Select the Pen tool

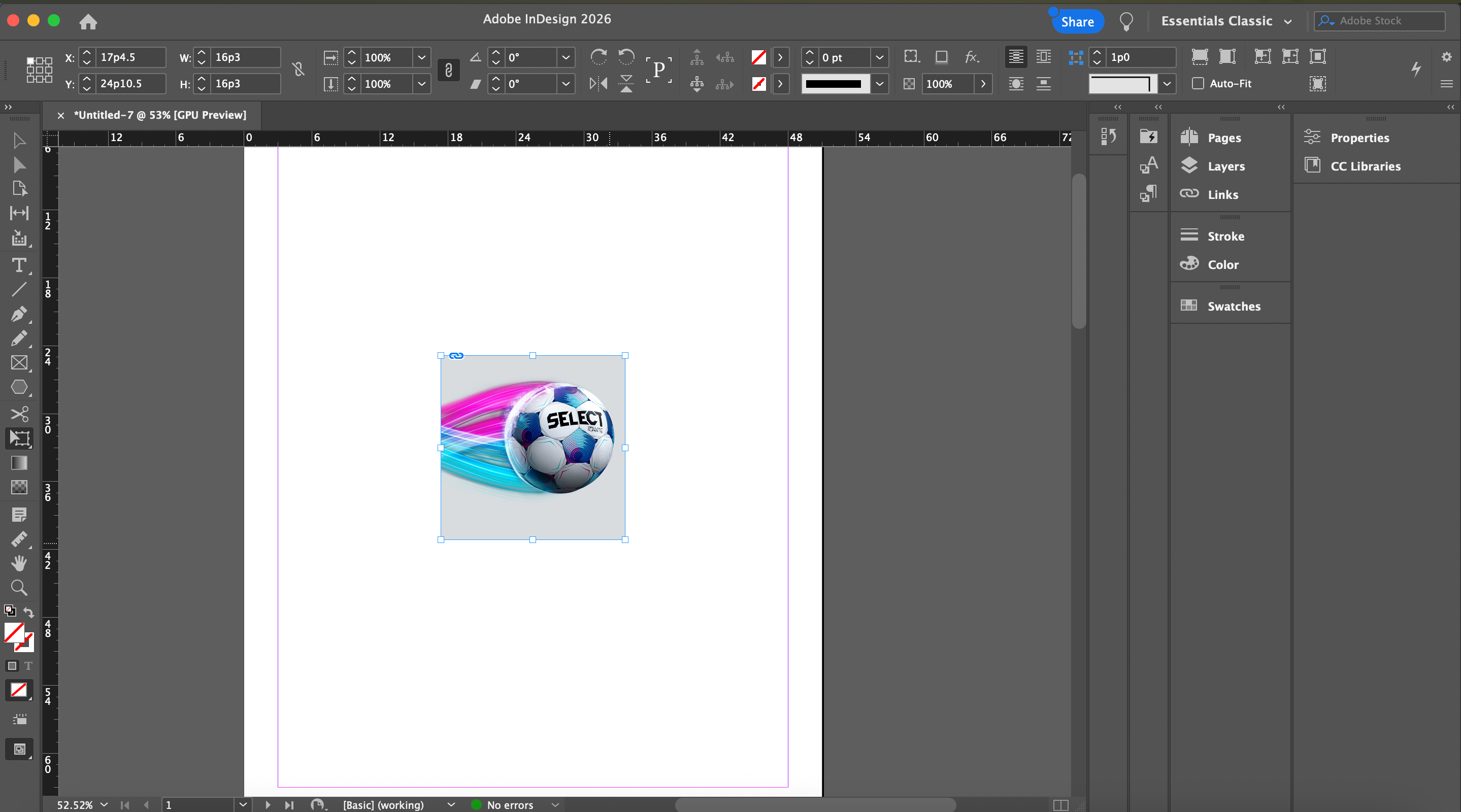(19, 314)
